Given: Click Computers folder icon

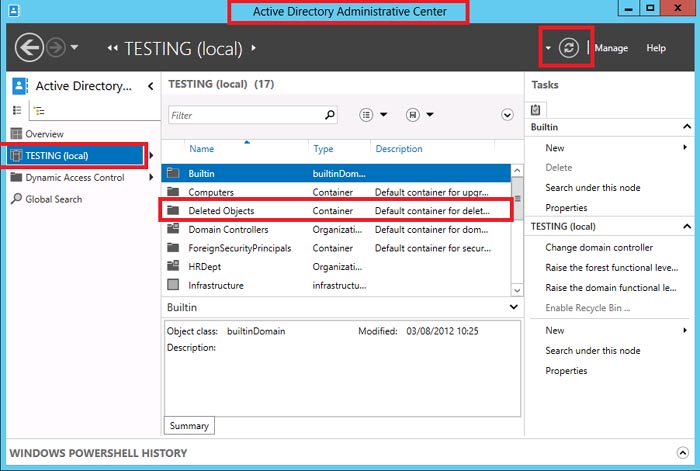Looking at the screenshot, I should [x=173, y=192].
